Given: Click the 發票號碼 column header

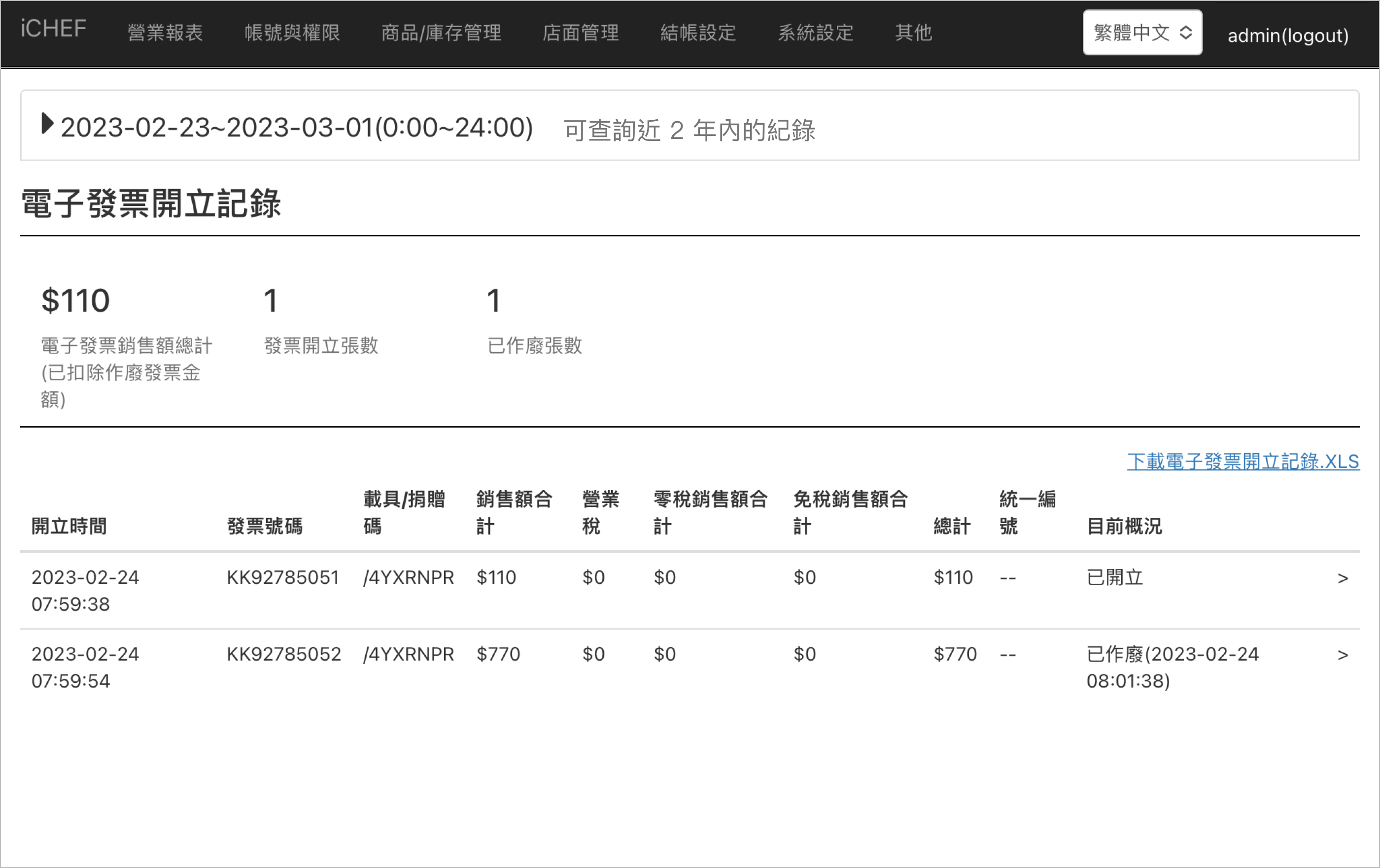Looking at the screenshot, I should click(x=264, y=526).
